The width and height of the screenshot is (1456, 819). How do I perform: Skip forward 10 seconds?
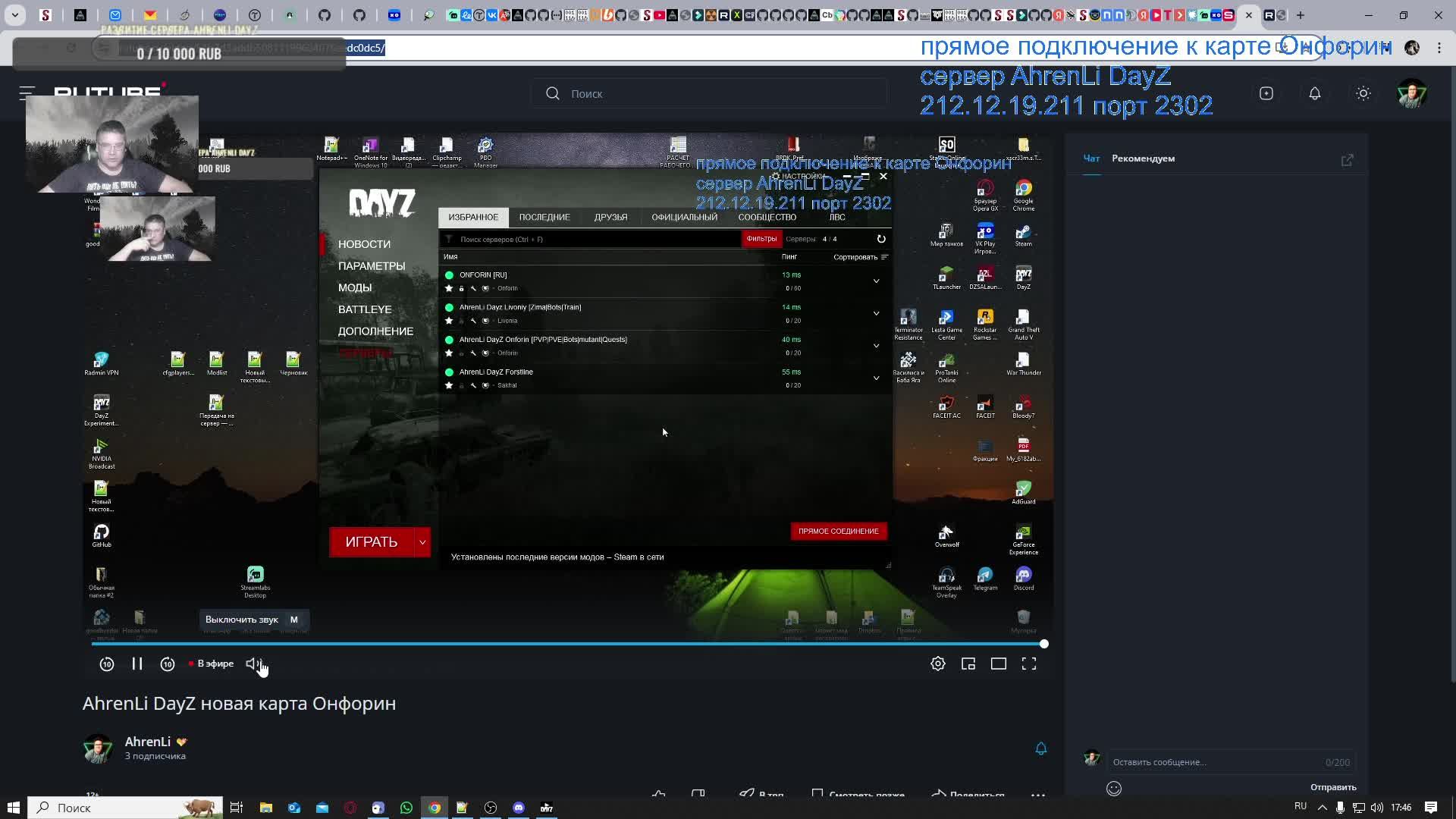tap(168, 664)
